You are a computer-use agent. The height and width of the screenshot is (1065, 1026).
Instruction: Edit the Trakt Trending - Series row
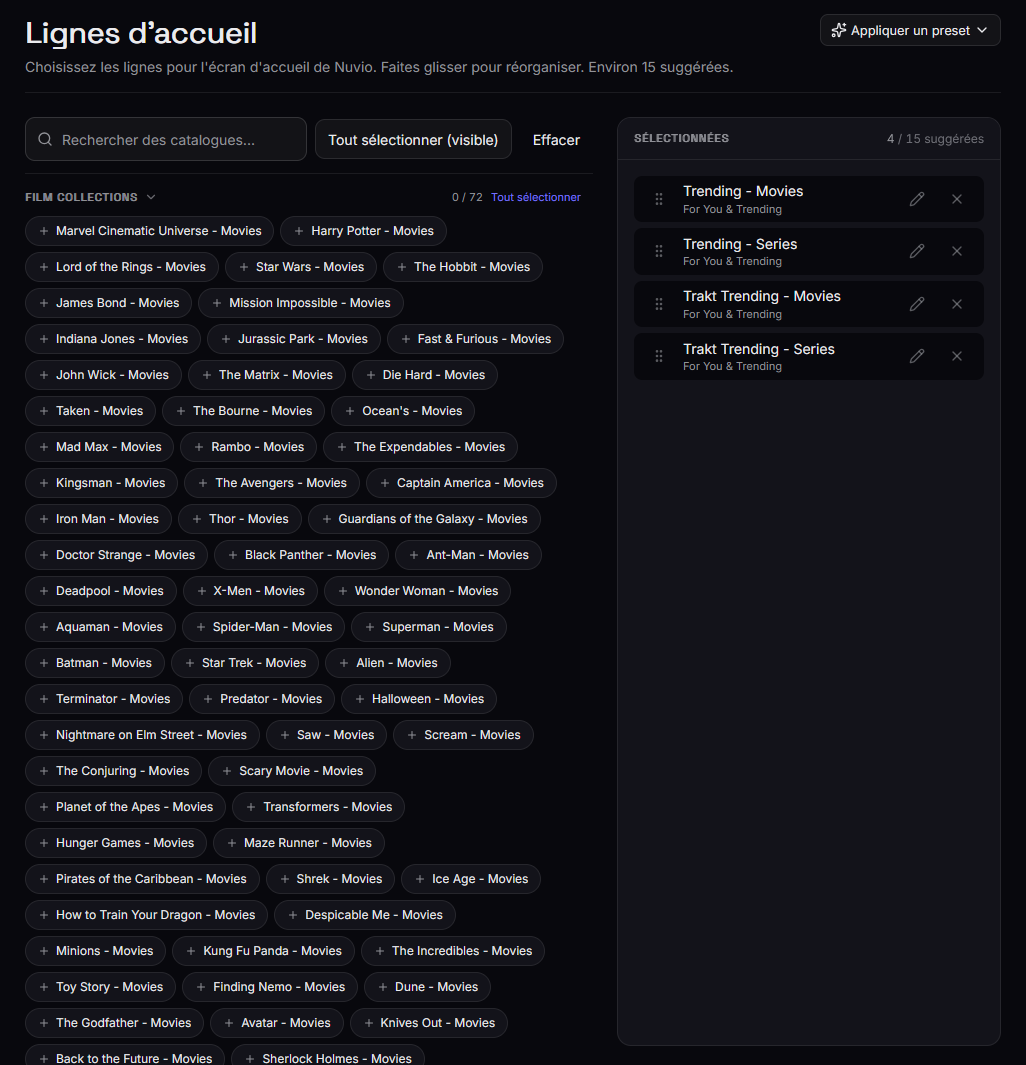tap(917, 356)
